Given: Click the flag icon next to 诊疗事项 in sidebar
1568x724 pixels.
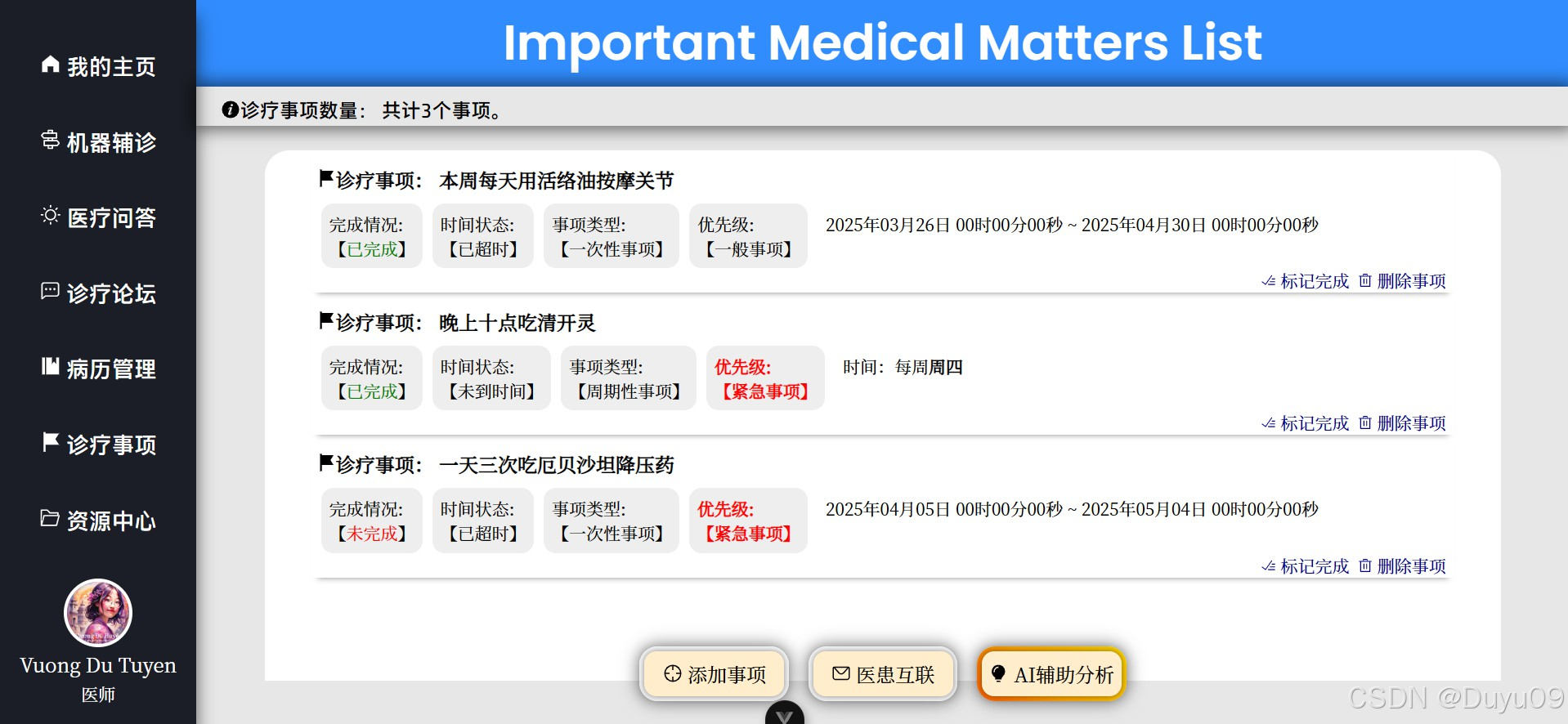Looking at the screenshot, I should [x=51, y=442].
